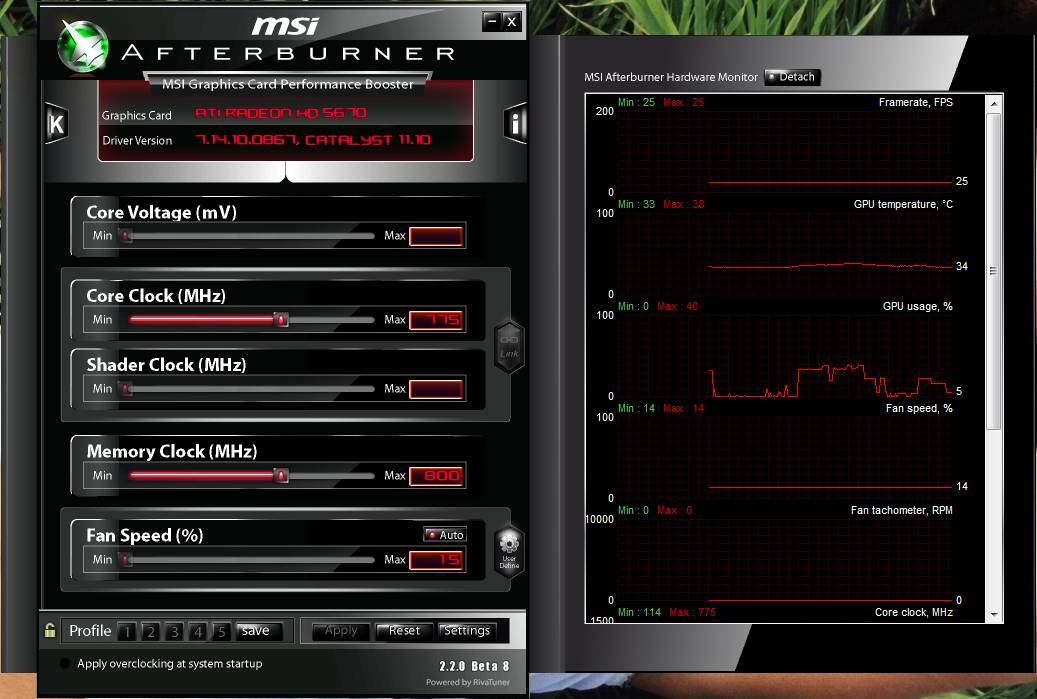This screenshot has width=1037, height=699.
Task: Open the information i button
Action: coord(515,123)
